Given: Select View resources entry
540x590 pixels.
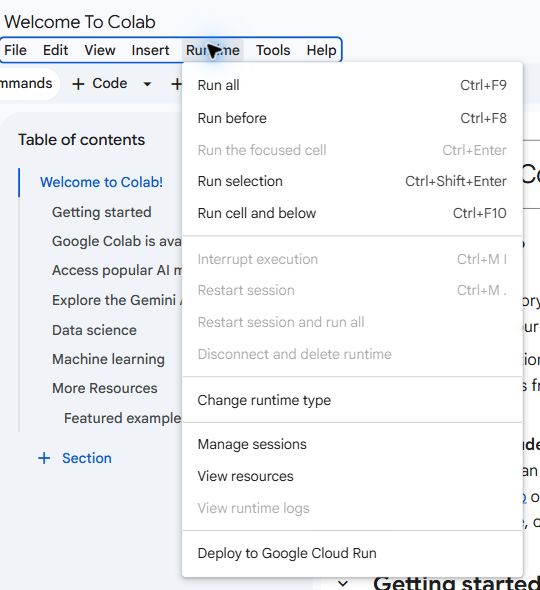Looking at the screenshot, I should [352, 476].
